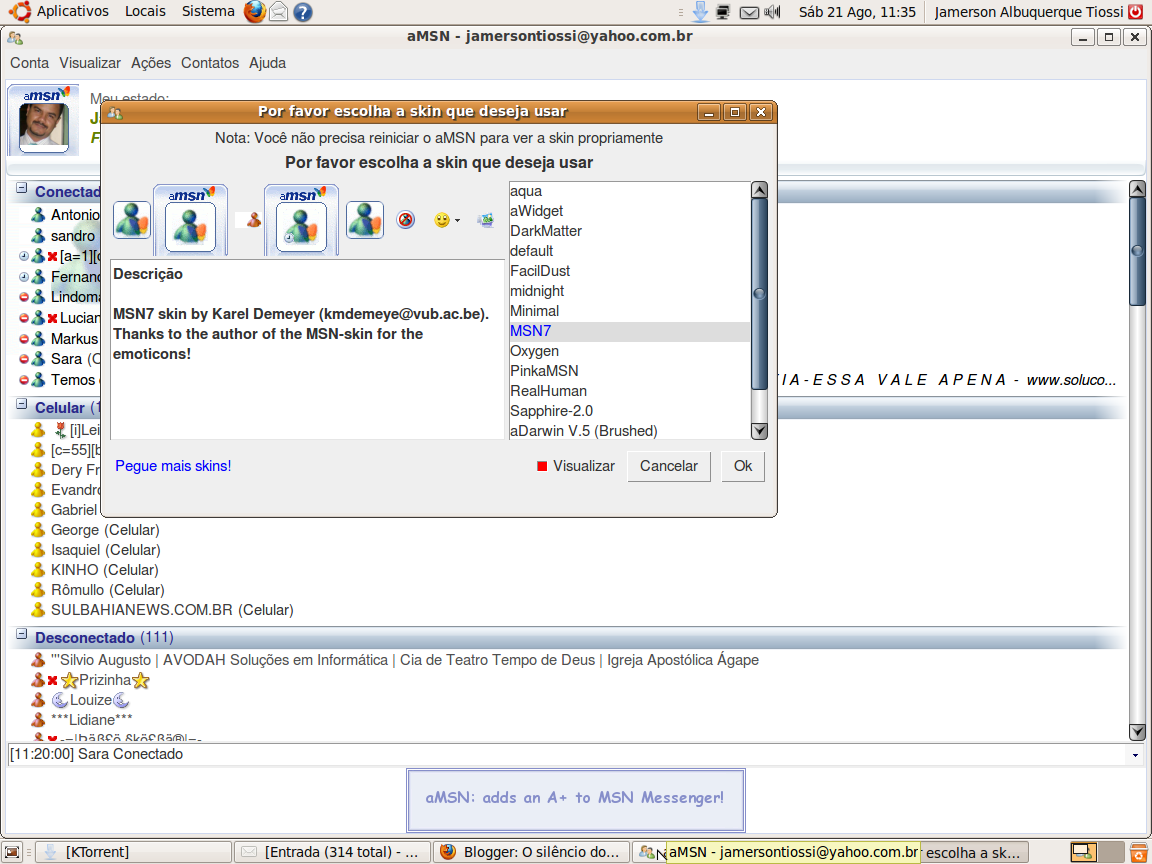Screen dimensions: 1152x864
Task: Collapse the Desconectado group
Action: click(x=21, y=637)
